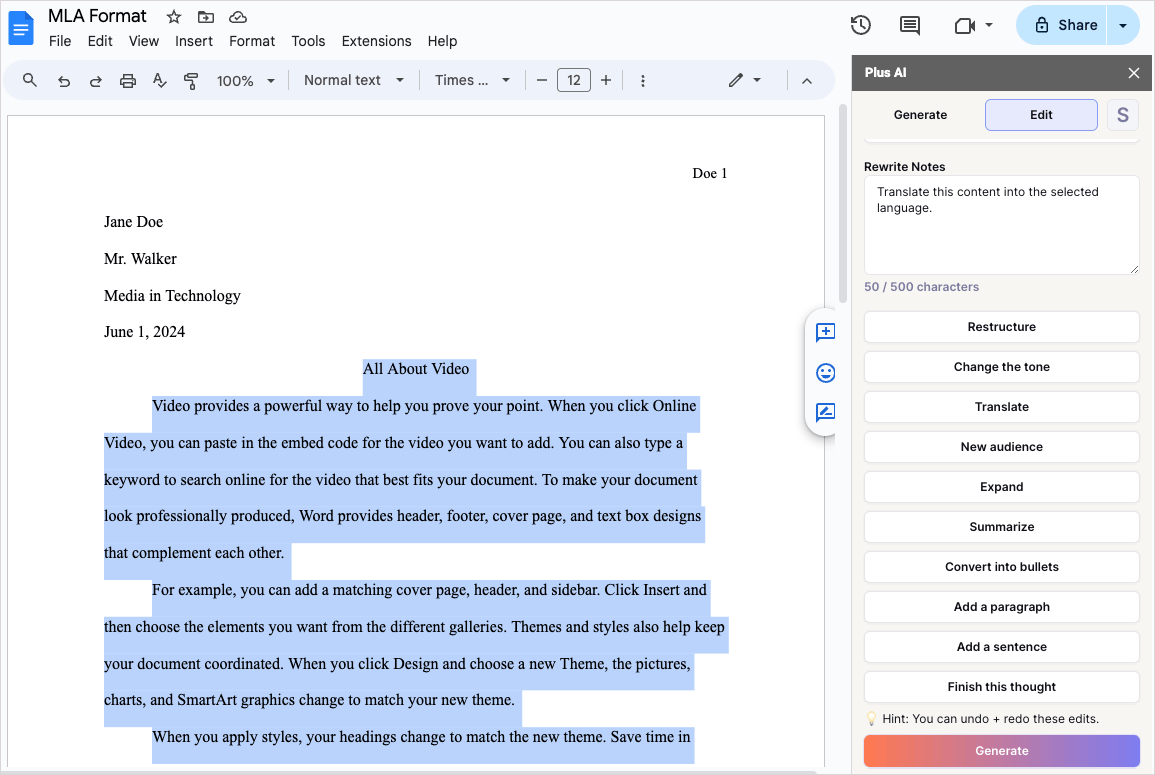Open Insert menu

194,41
